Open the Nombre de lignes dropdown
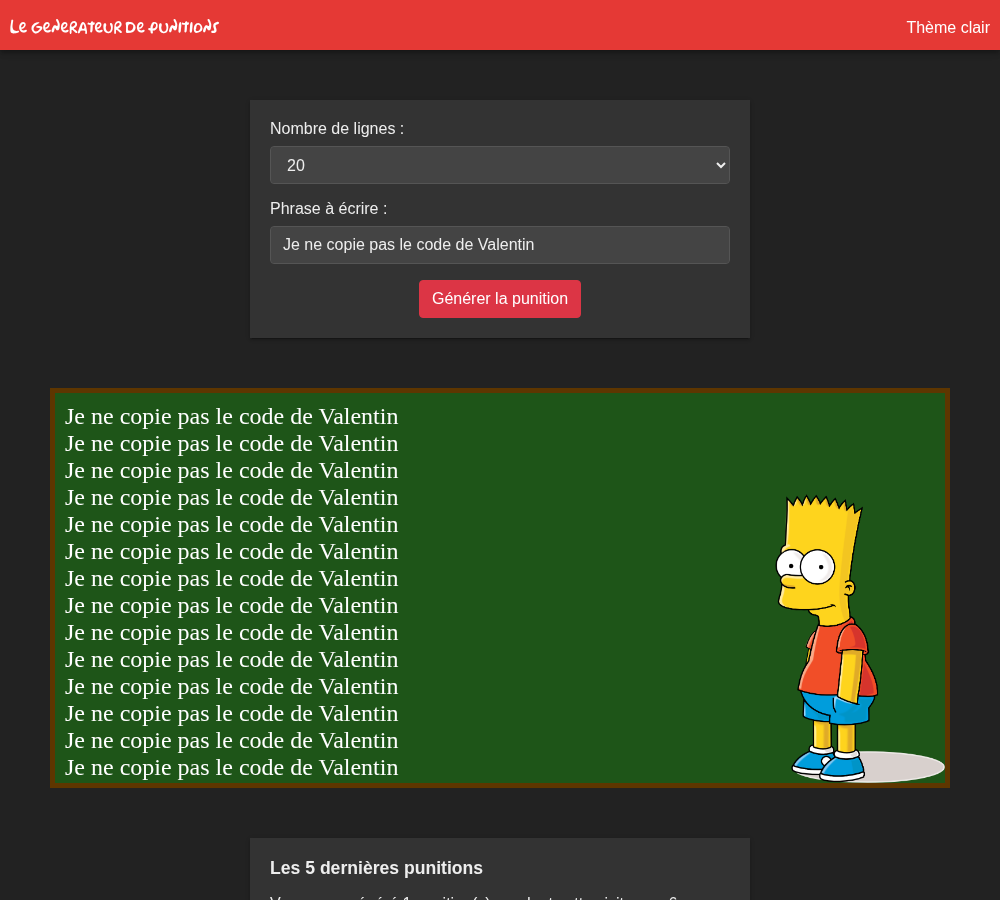The width and height of the screenshot is (1000, 900). click(x=499, y=165)
